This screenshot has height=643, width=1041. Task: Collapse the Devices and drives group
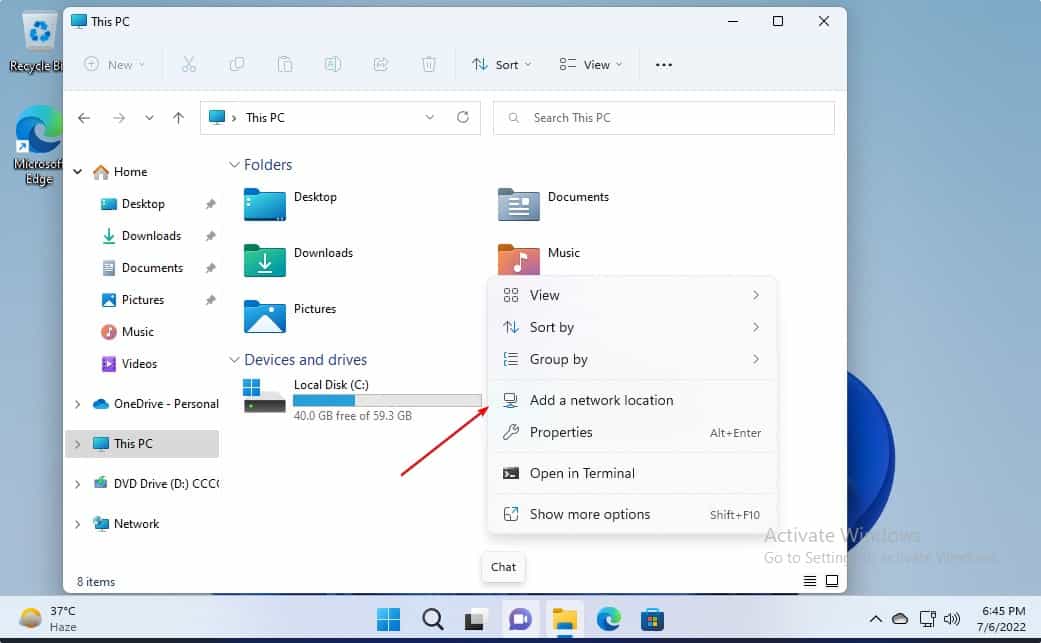[x=235, y=360]
